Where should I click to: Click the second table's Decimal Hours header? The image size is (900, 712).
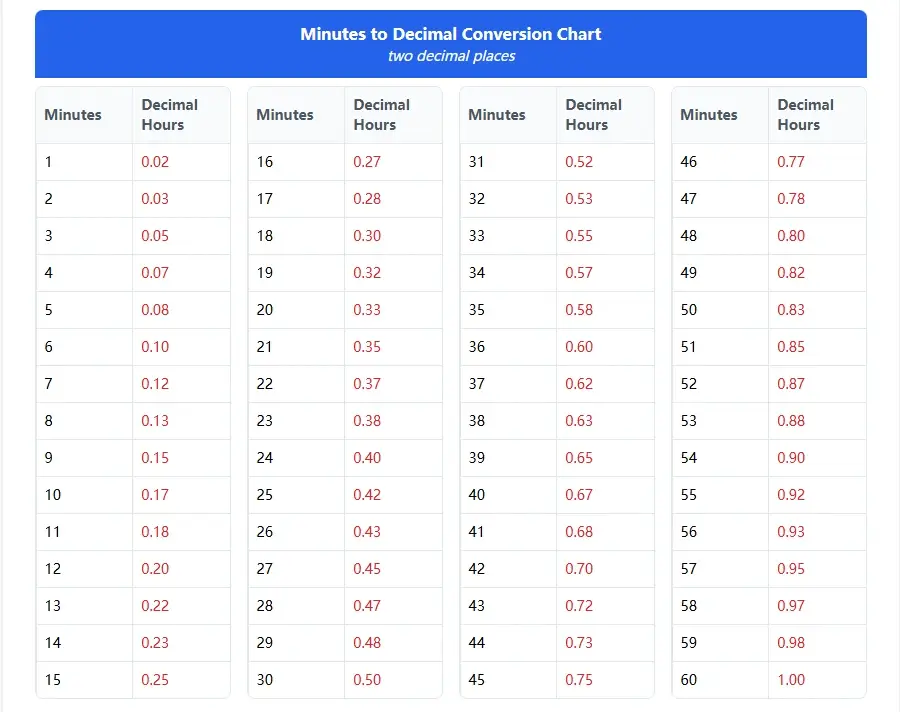[381, 115]
